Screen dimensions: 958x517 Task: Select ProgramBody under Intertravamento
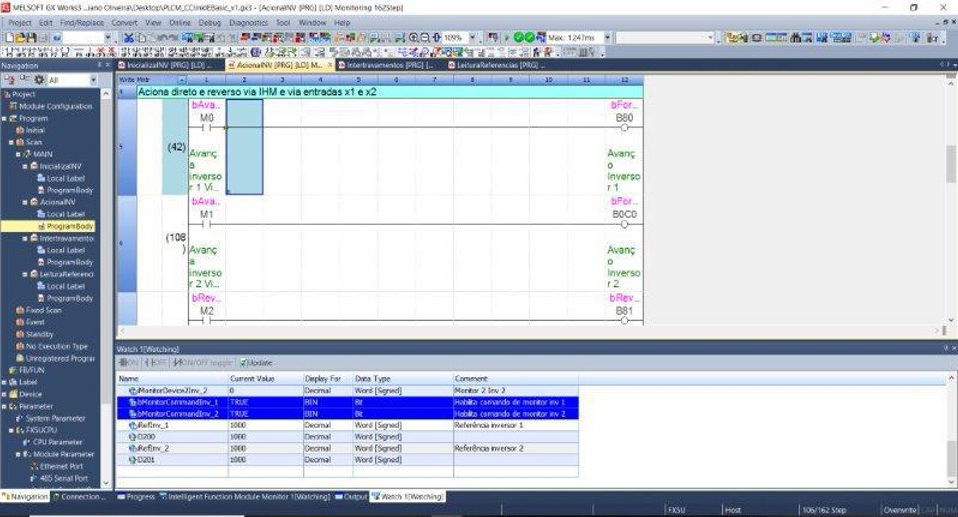tap(70, 262)
